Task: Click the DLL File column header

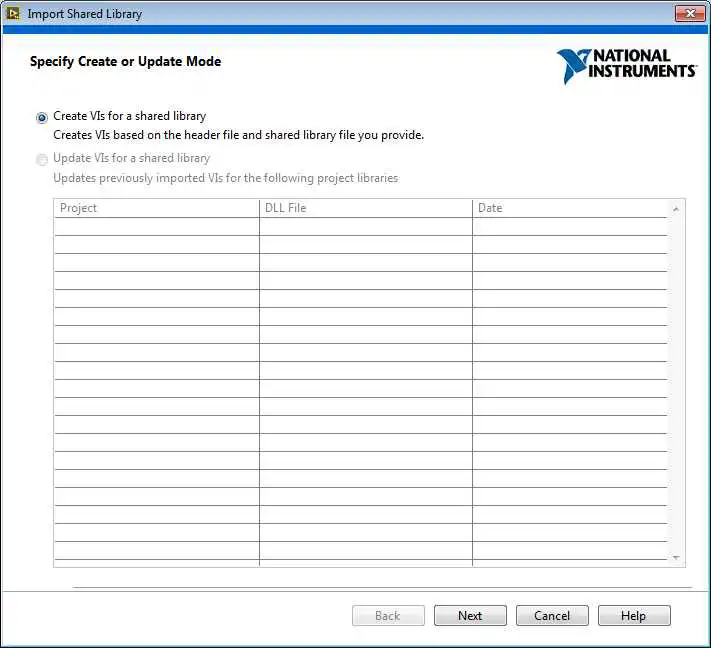Action: [x=366, y=208]
